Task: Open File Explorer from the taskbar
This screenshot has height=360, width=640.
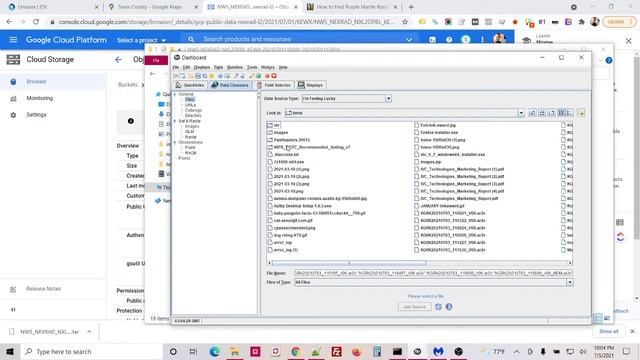Action: (x=235, y=351)
